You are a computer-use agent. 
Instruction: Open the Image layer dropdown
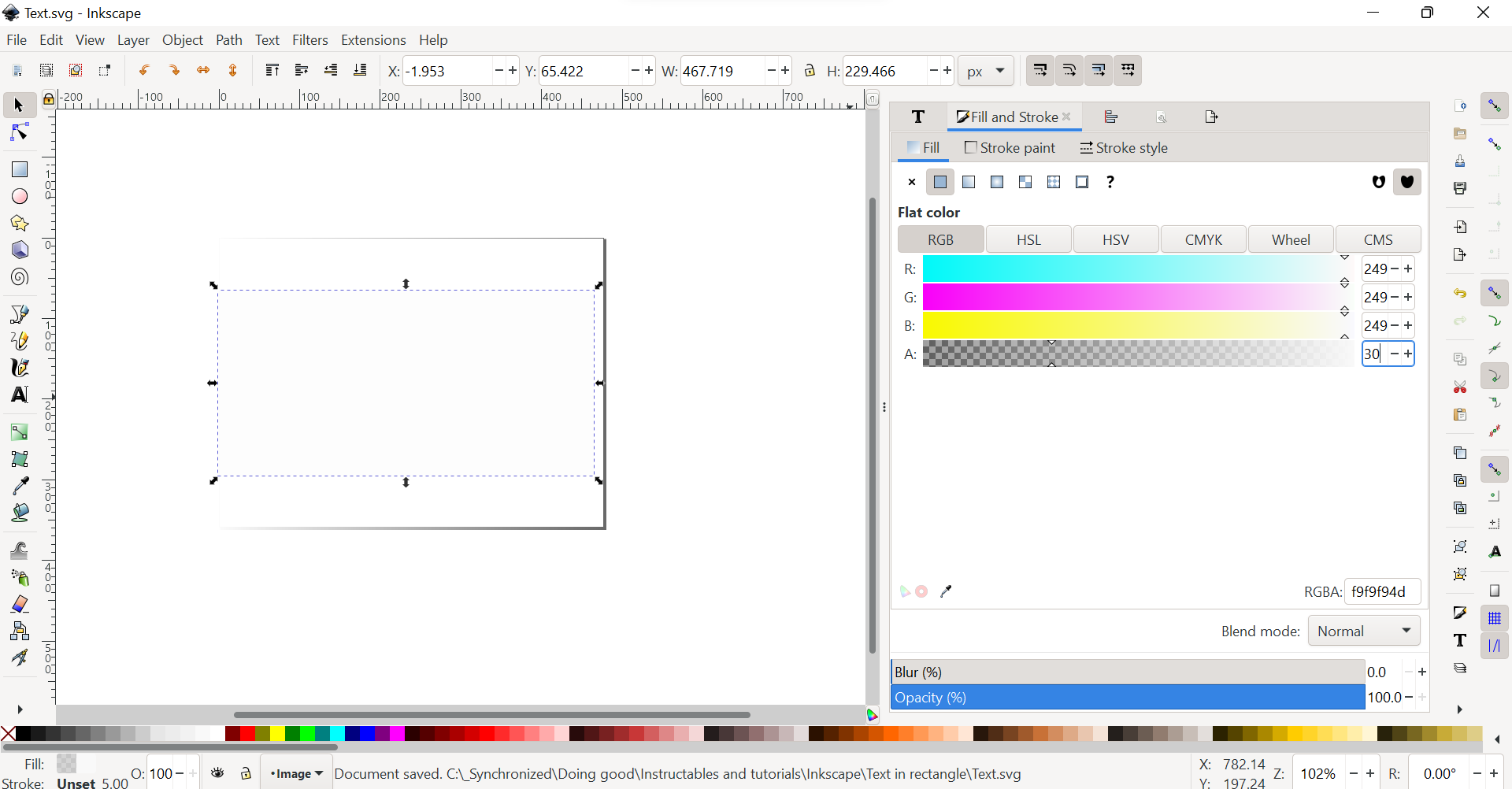click(296, 772)
